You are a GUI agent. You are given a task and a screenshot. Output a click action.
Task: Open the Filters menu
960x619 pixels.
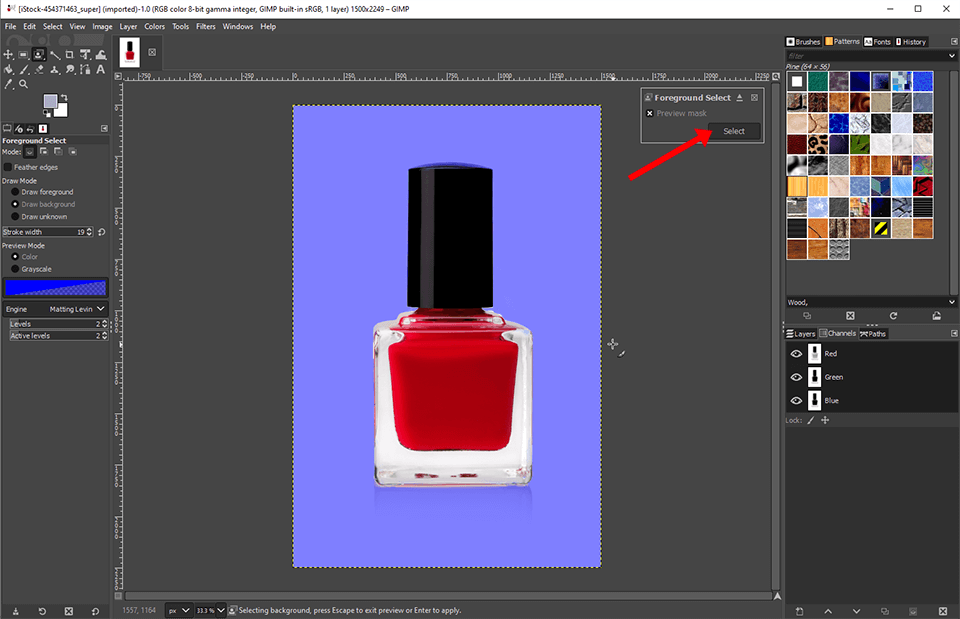tap(205, 26)
